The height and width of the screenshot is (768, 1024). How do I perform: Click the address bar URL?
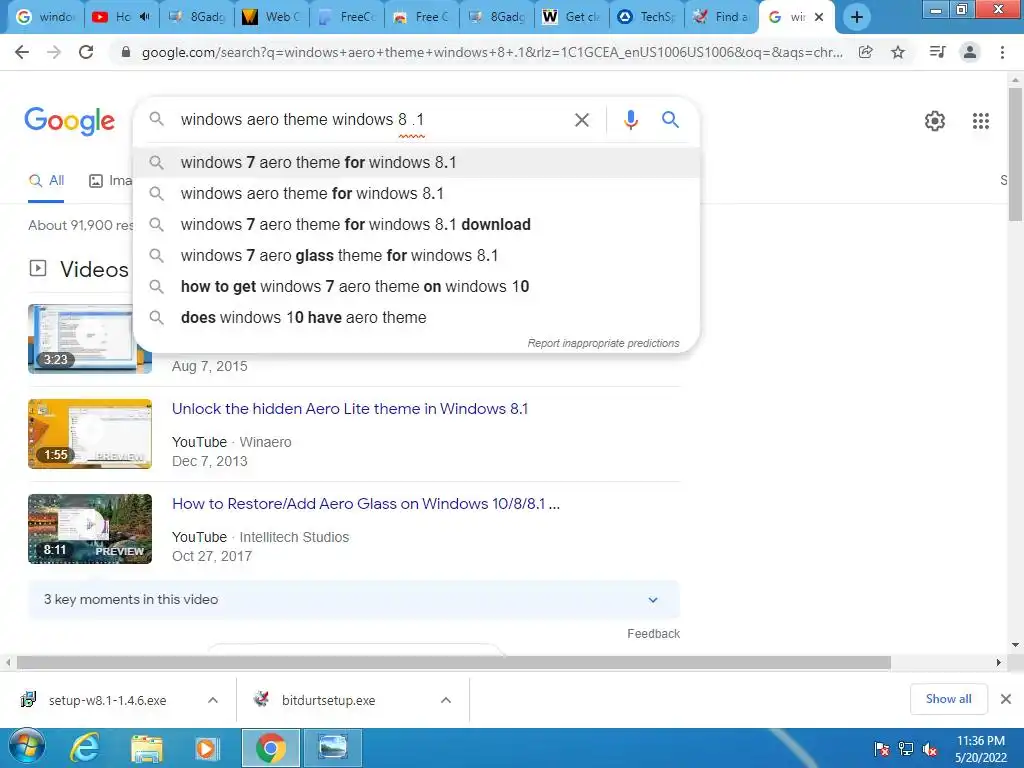tap(492, 52)
